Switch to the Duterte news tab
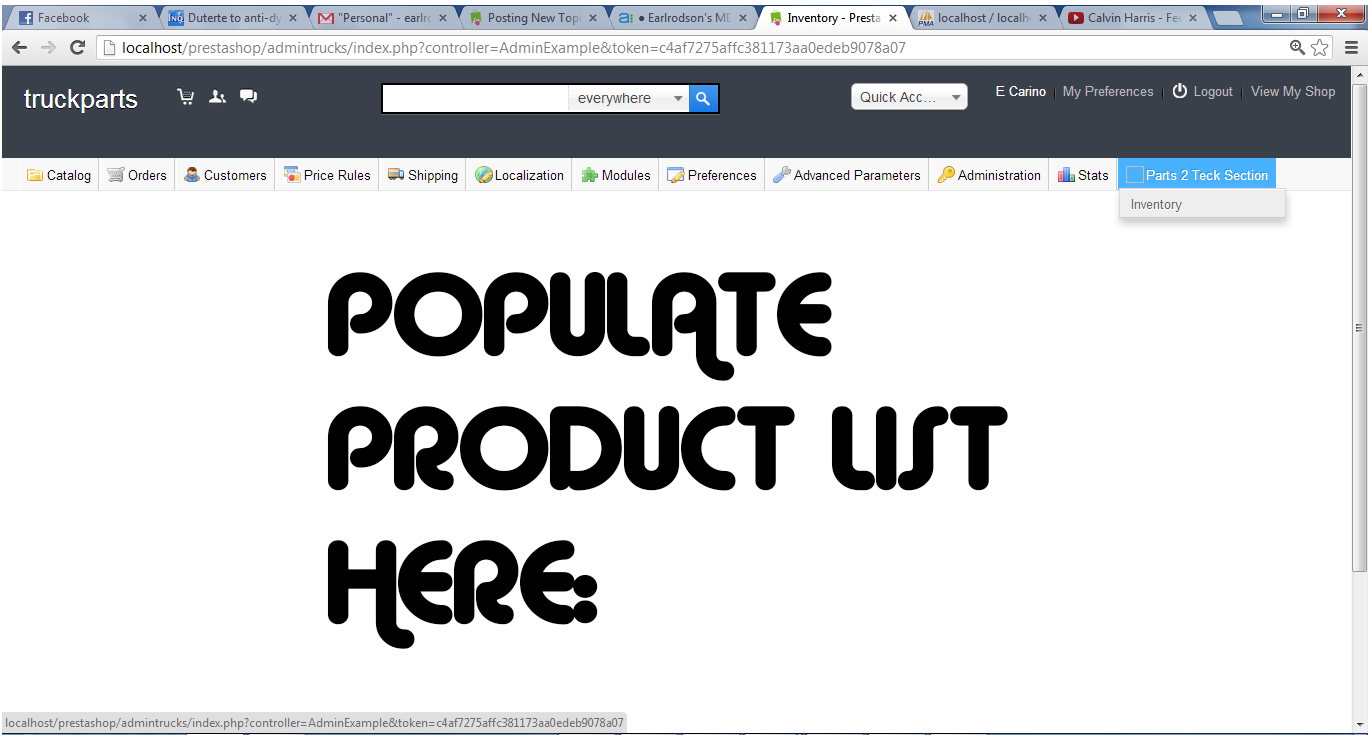1370x735 pixels. tap(230, 18)
